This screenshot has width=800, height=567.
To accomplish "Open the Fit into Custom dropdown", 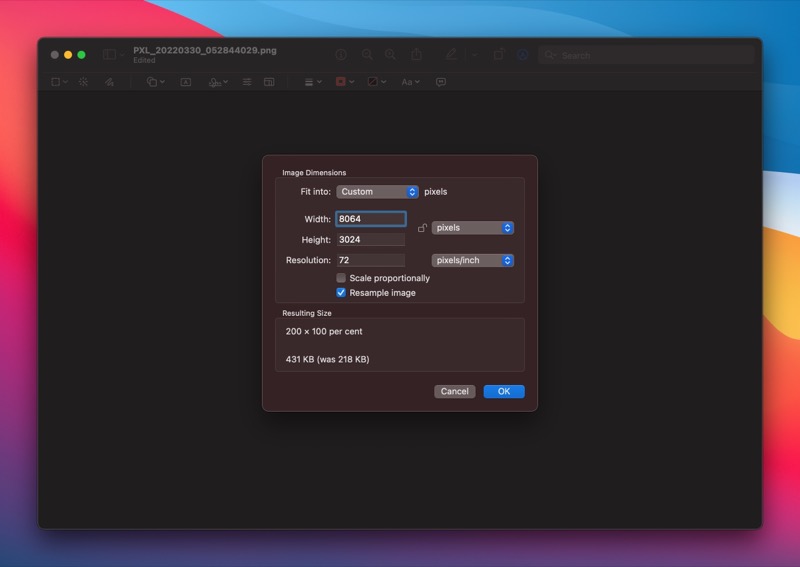I will coord(378,191).
